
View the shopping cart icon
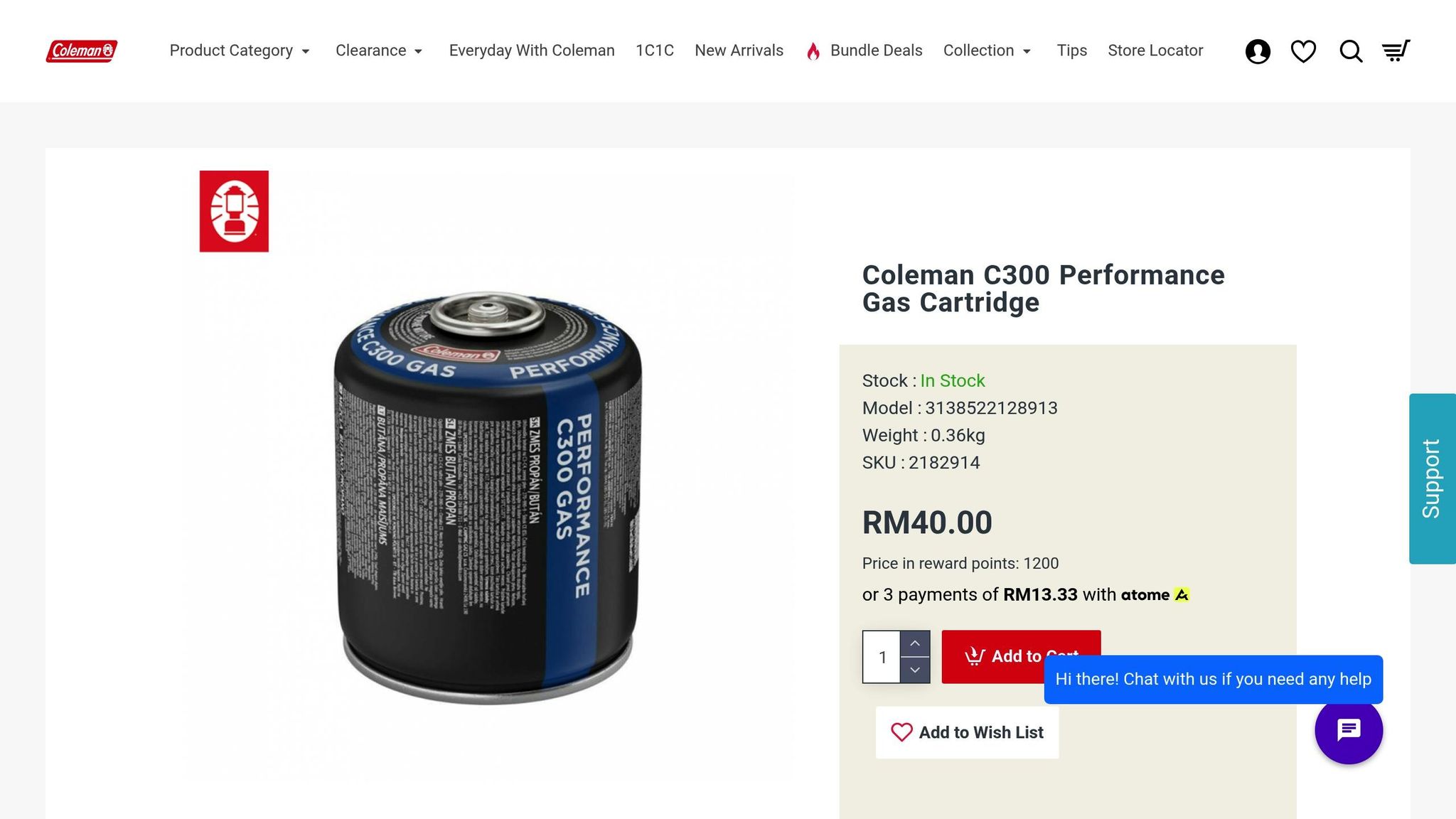tap(1396, 50)
